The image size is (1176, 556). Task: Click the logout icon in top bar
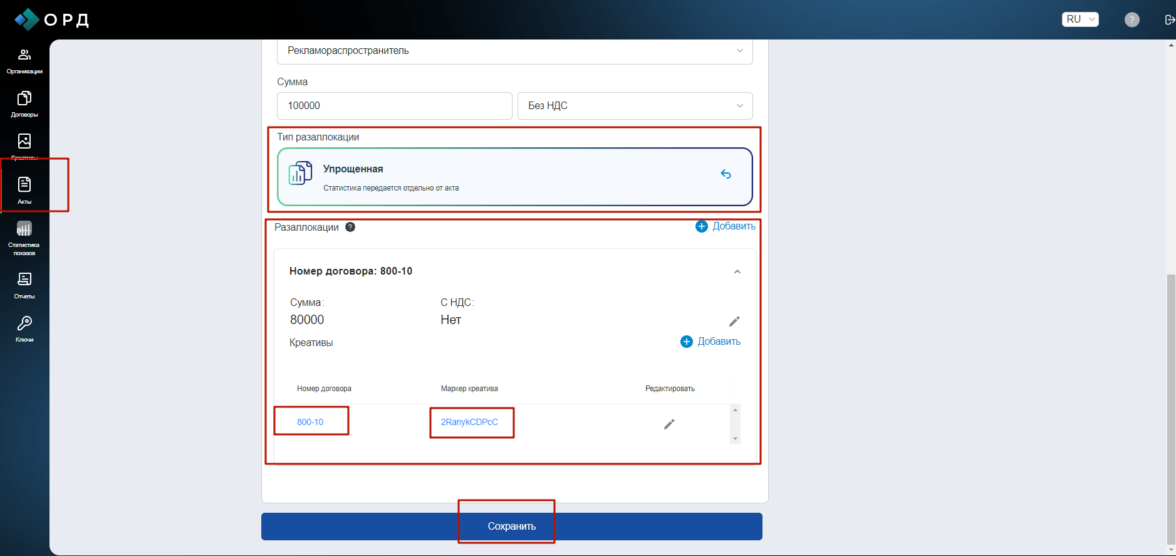coord(1167,19)
